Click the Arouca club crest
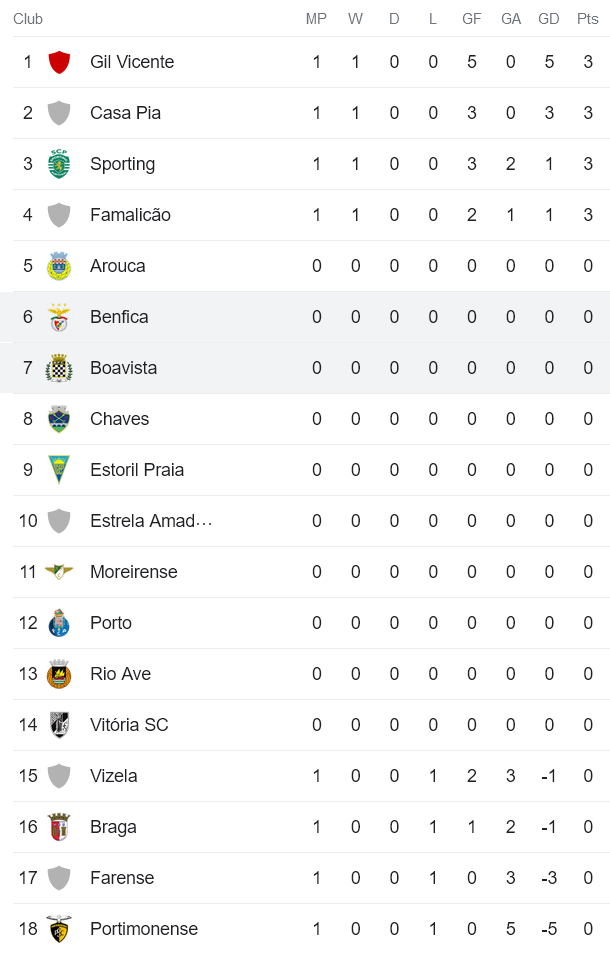The image size is (610, 956). 59,265
